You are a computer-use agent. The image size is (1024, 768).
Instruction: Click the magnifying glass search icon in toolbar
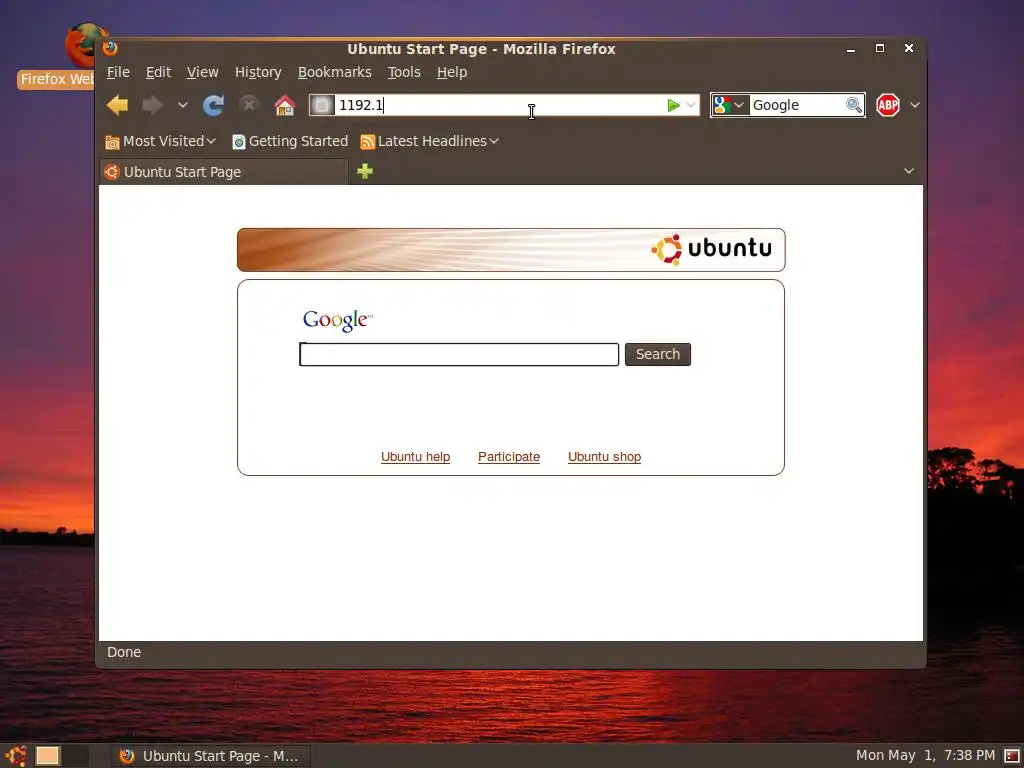coord(854,105)
